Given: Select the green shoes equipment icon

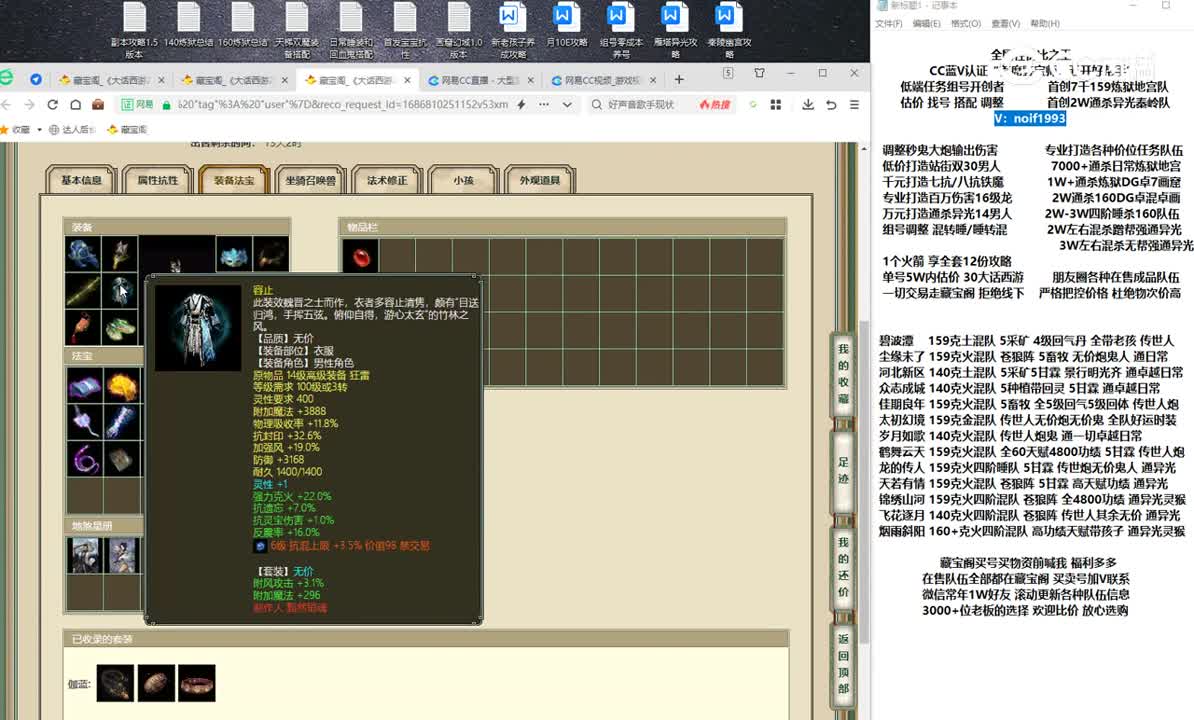Looking at the screenshot, I should click(122, 328).
